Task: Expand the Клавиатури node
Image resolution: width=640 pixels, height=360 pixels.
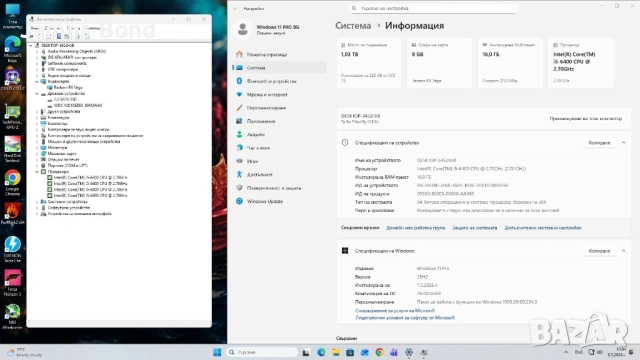Action: coord(37,118)
